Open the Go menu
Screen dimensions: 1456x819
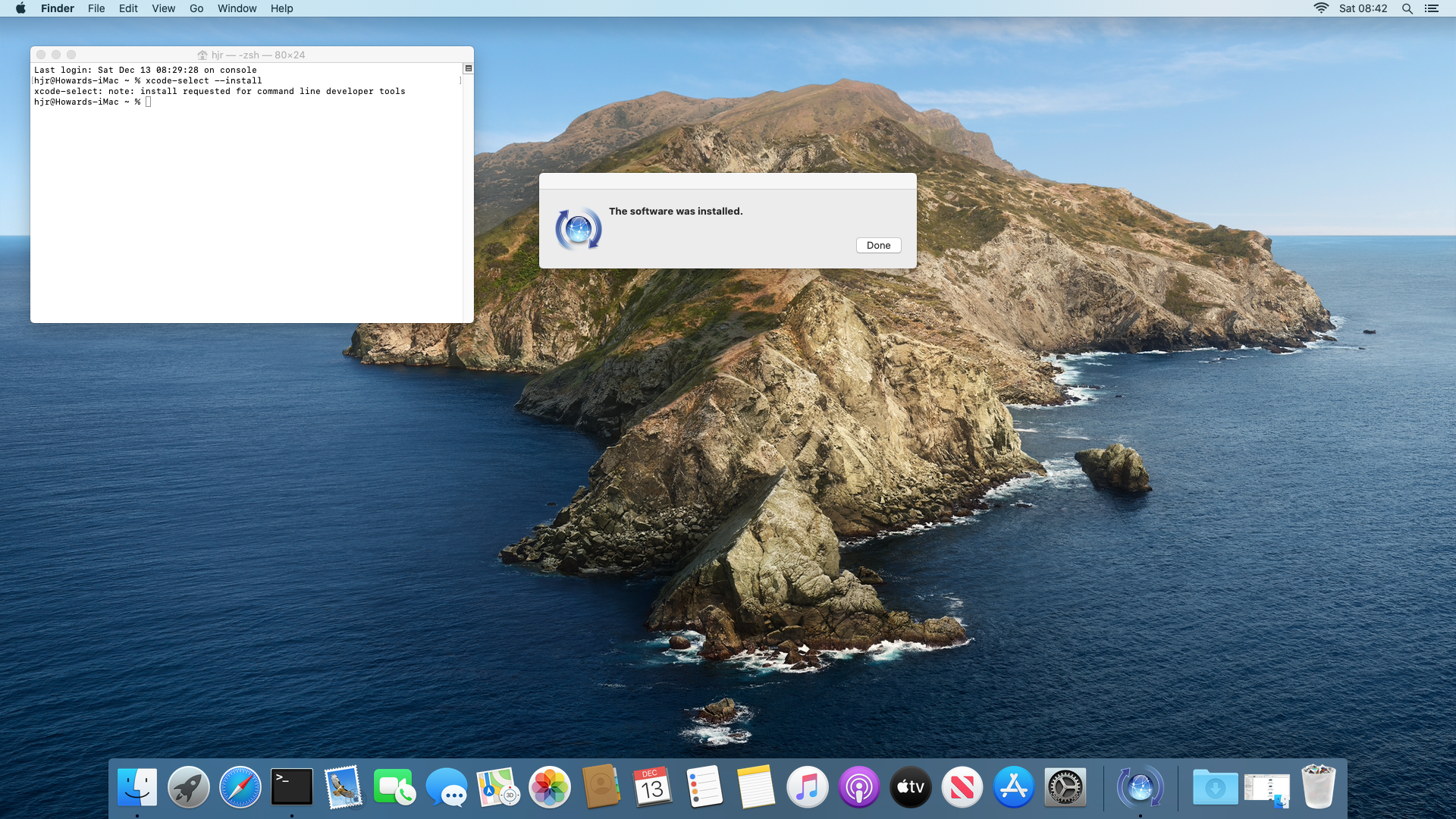[x=196, y=8]
